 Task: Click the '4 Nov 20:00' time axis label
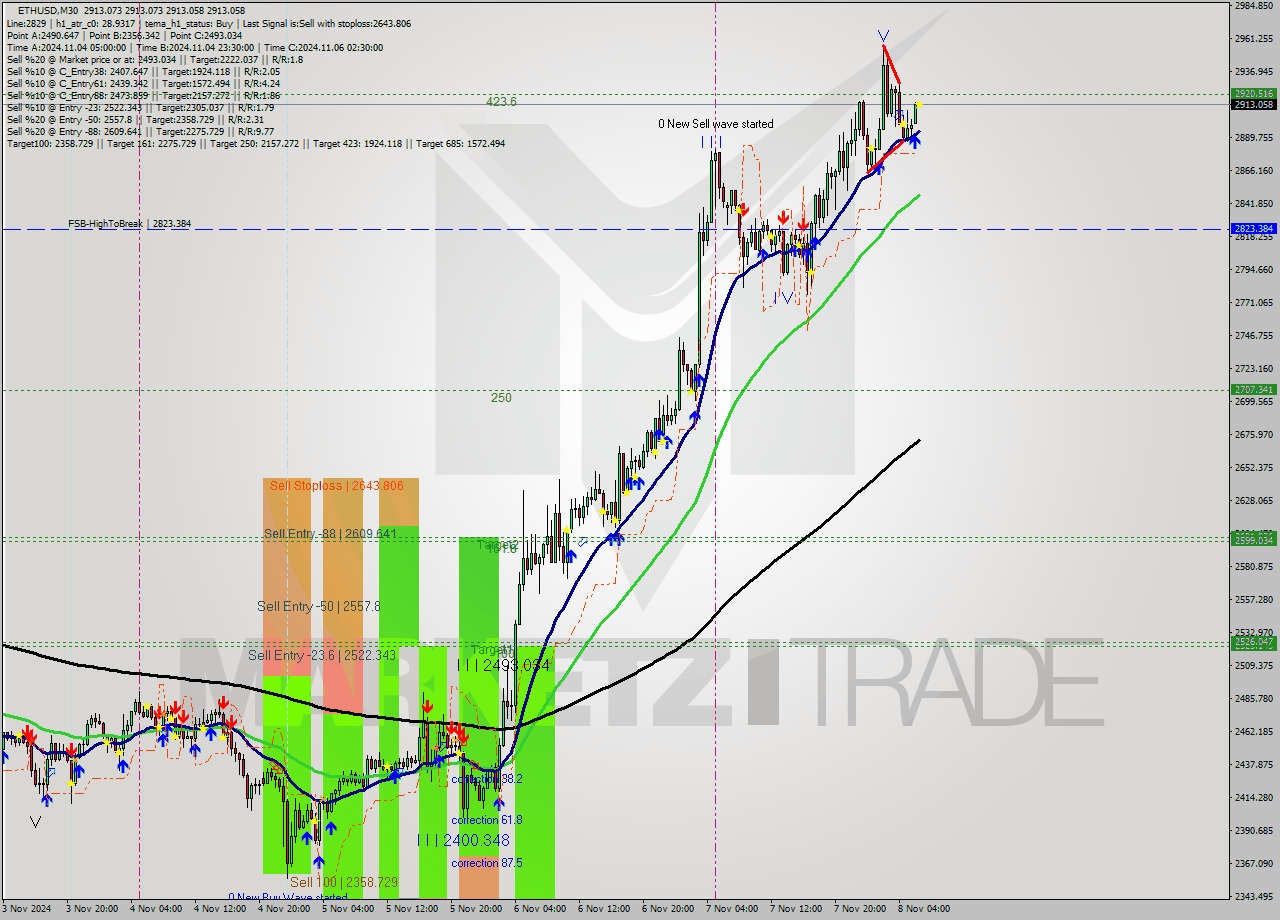283,909
